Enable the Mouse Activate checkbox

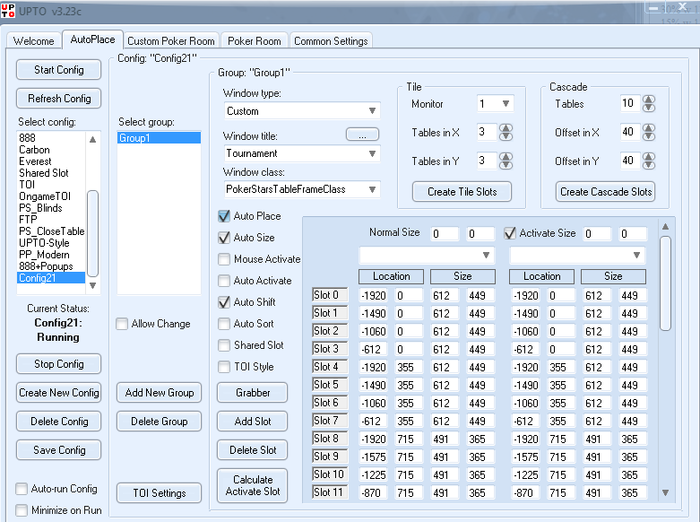click(225, 259)
